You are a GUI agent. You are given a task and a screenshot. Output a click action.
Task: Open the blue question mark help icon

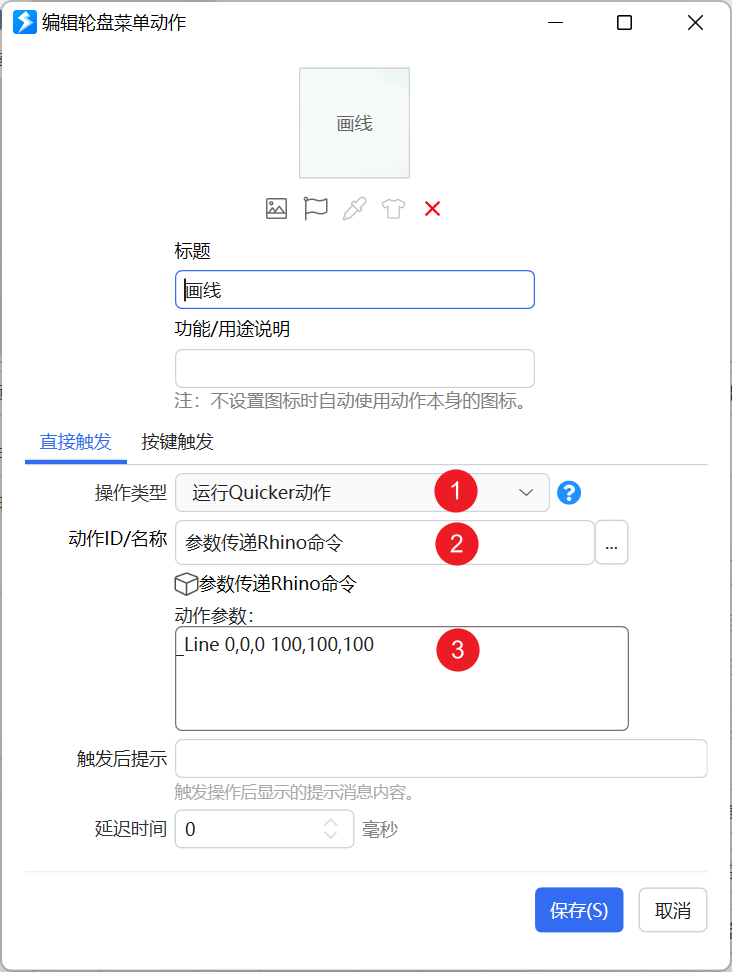pyautogui.click(x=569, y=493)
